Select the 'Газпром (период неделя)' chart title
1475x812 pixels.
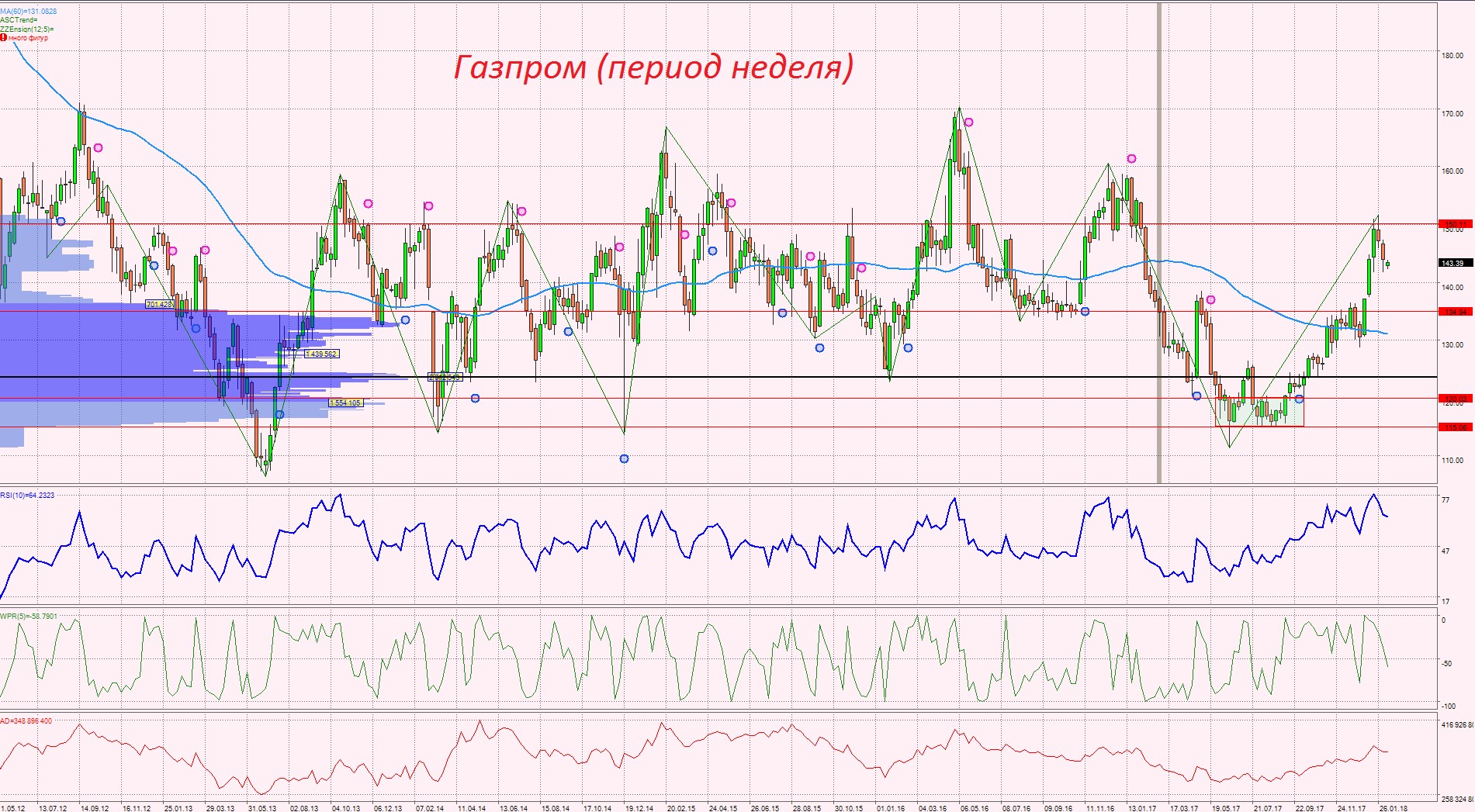tap(653, 68)
